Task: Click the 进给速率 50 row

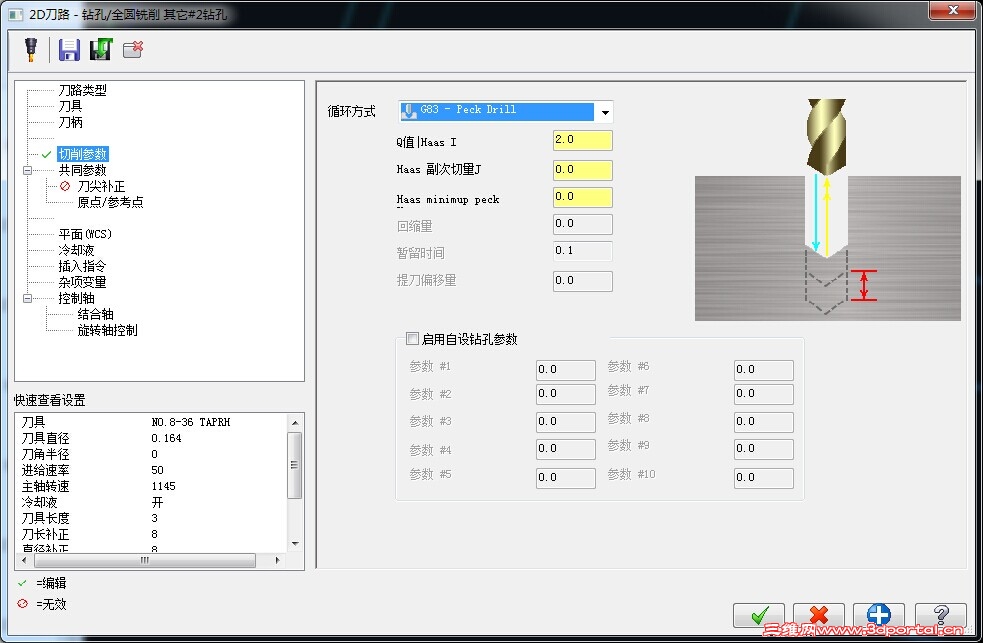Action: (150, 470)
